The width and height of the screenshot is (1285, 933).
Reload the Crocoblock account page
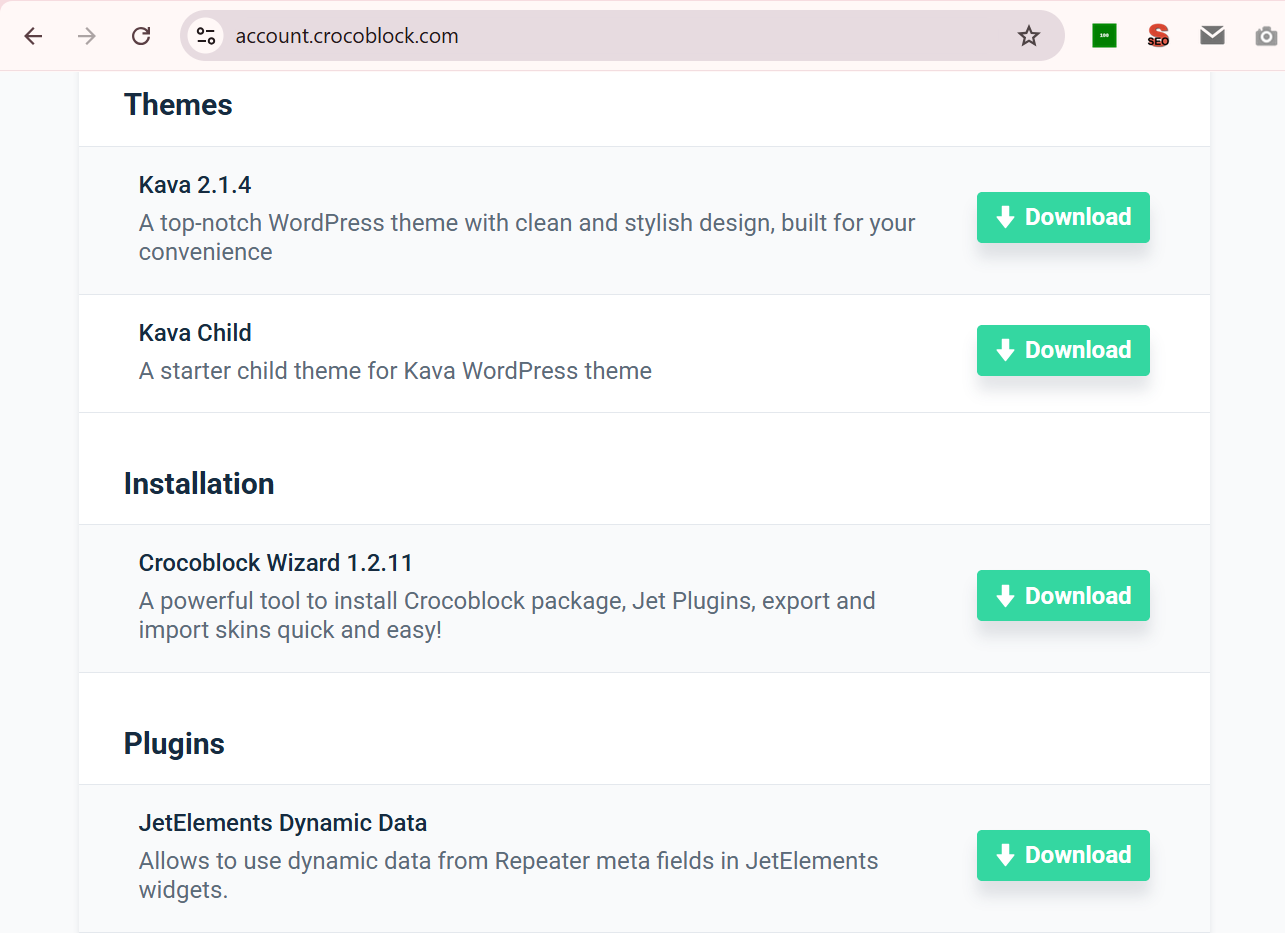141,36
